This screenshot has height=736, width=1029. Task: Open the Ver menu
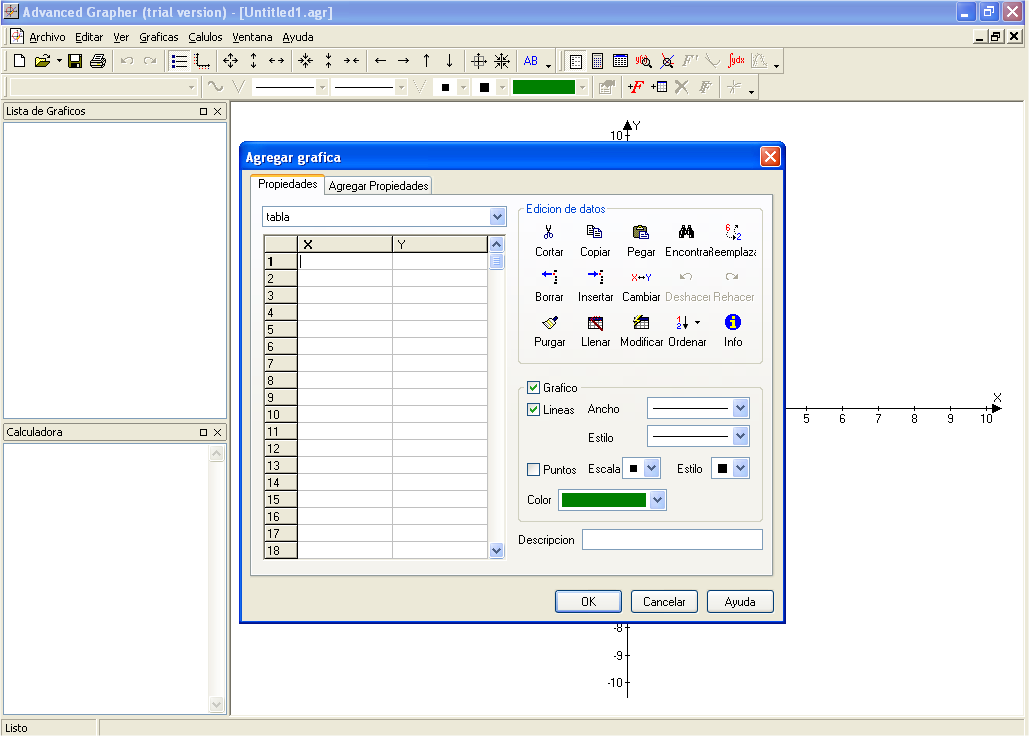pyautogui.click(x=121, y=37)
